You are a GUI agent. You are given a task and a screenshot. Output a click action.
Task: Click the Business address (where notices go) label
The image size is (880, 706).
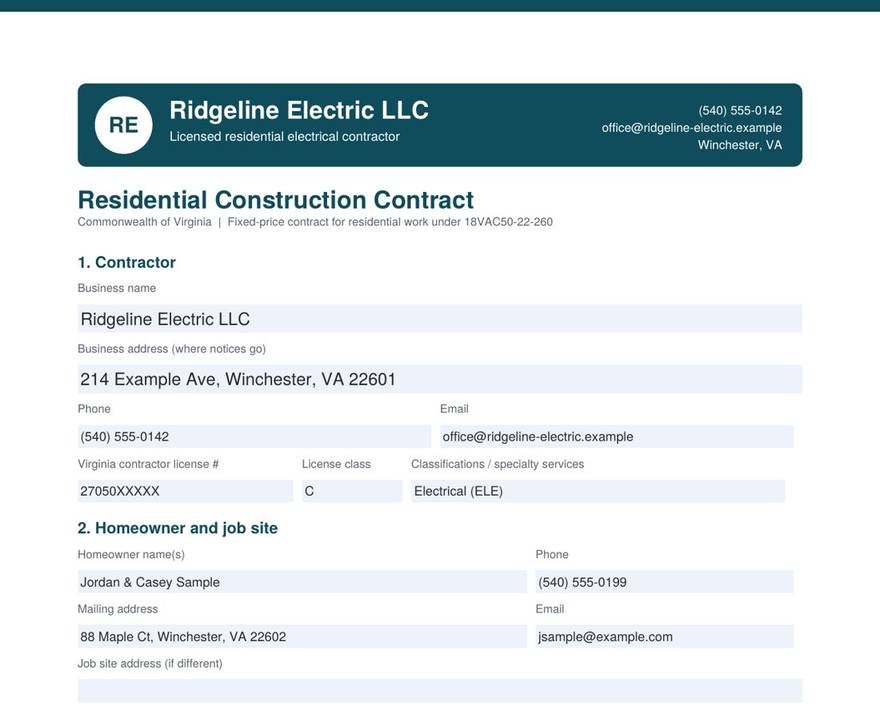[x=171, y=349]
